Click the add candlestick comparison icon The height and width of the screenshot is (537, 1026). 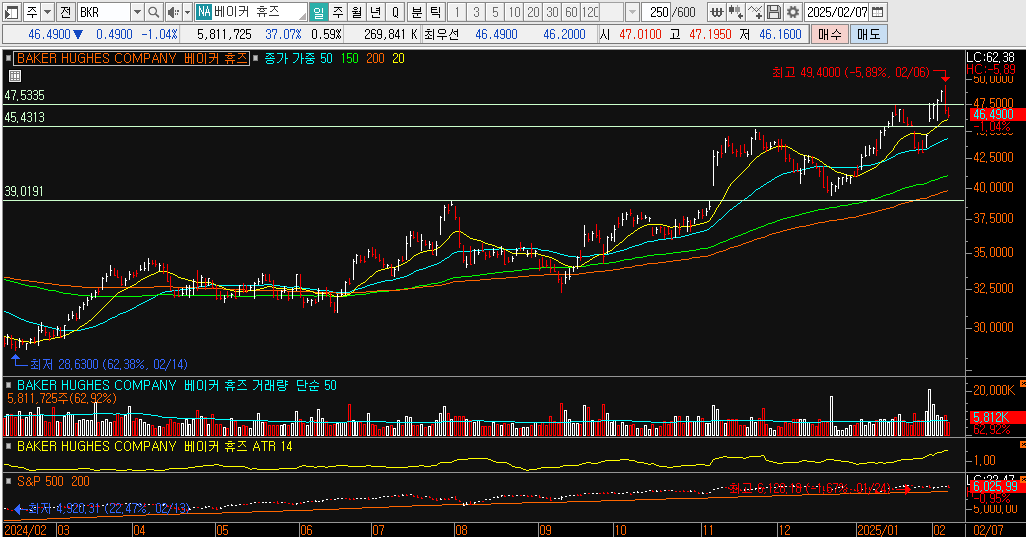[x=735, y=12]
